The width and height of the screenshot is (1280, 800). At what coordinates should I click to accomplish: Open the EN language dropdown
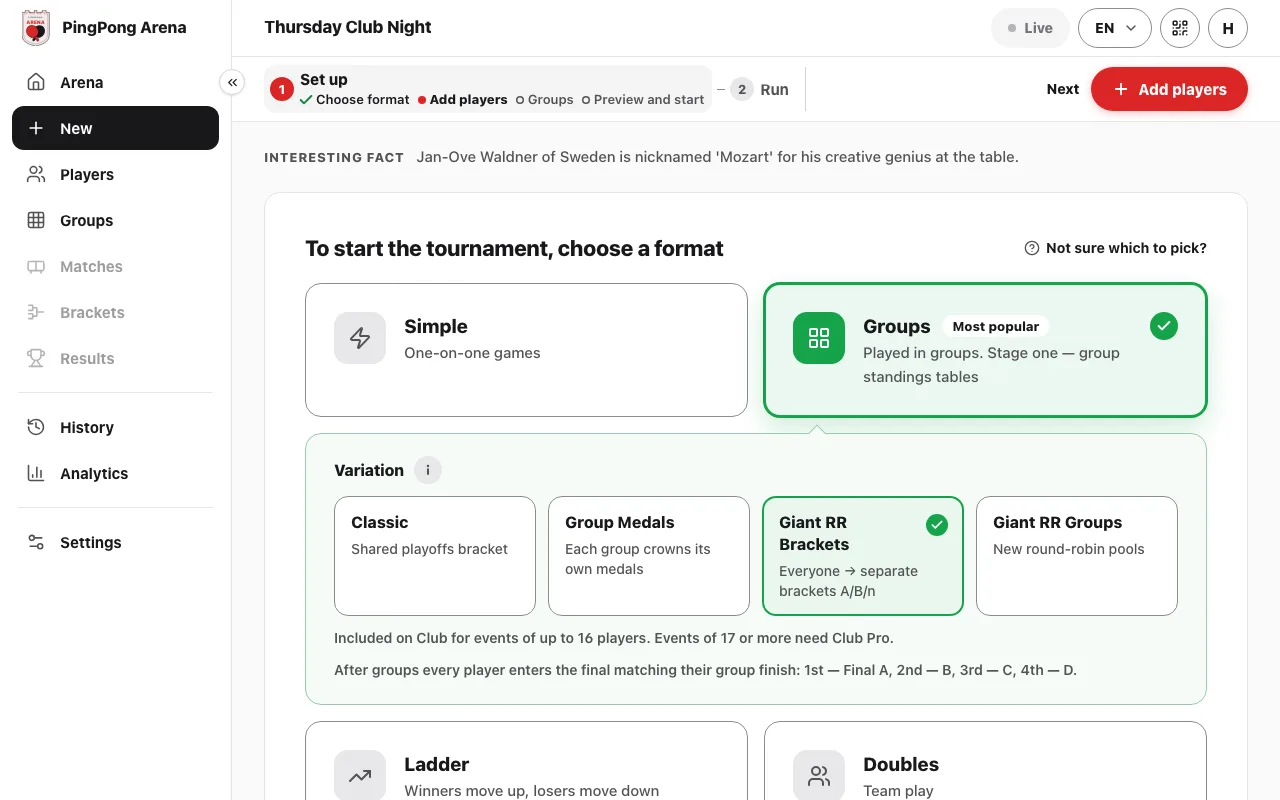point(1115,28)
